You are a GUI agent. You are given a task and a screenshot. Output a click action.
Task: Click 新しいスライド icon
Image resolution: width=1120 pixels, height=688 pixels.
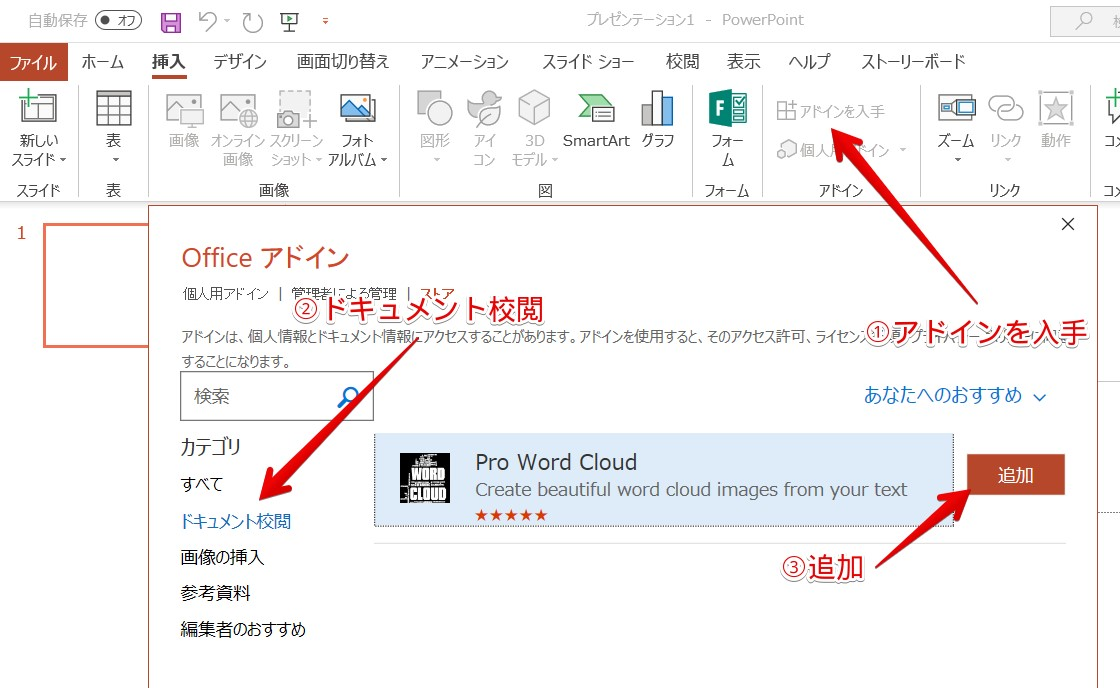pos(38,108)
